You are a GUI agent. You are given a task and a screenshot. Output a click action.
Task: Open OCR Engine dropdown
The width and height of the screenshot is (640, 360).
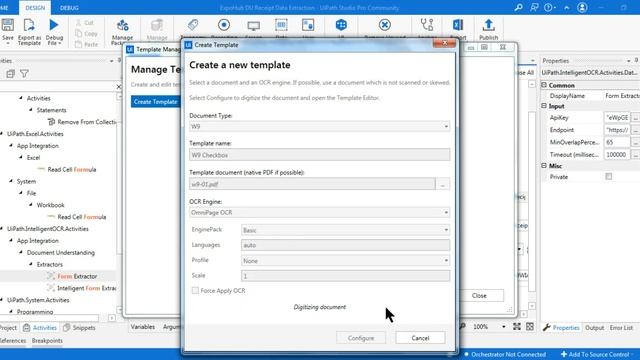click(x=320, y=213)
